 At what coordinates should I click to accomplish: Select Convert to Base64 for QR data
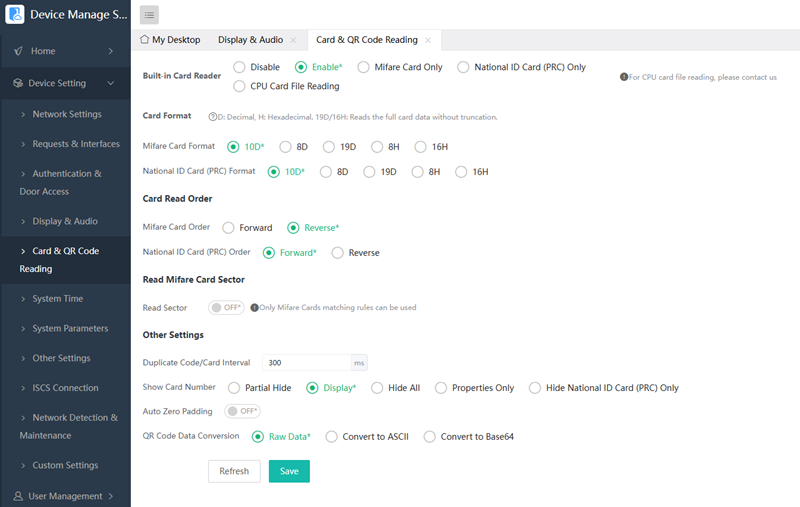coord(430,437)
